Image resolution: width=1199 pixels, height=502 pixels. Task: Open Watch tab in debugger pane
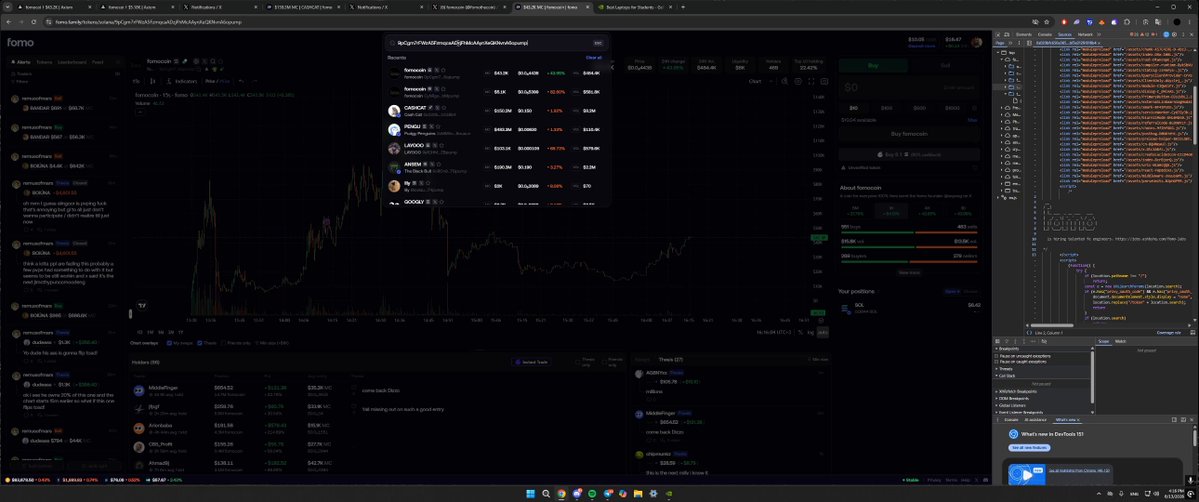1120,341
